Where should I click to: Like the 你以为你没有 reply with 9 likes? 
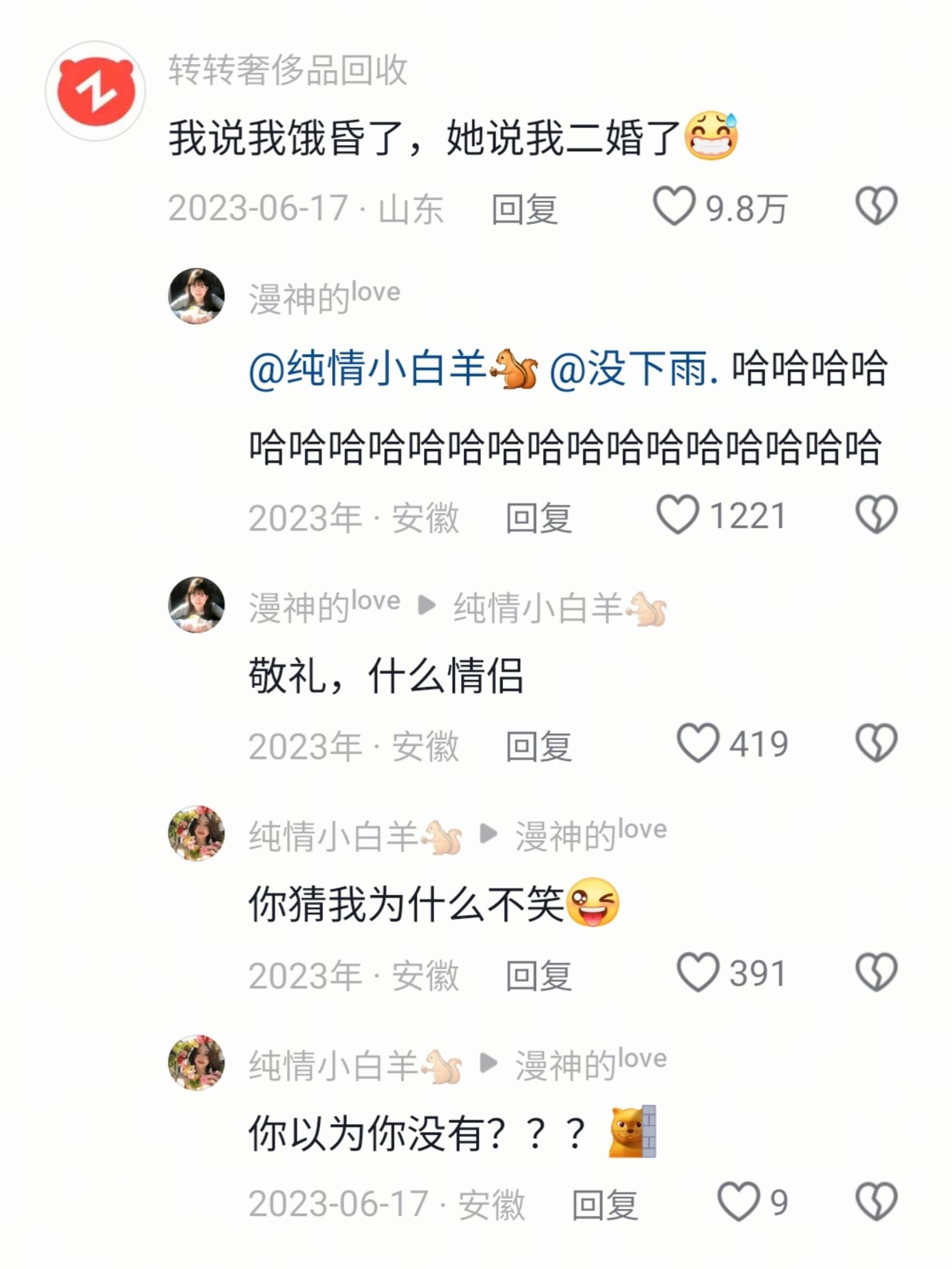coord(738,1202)
